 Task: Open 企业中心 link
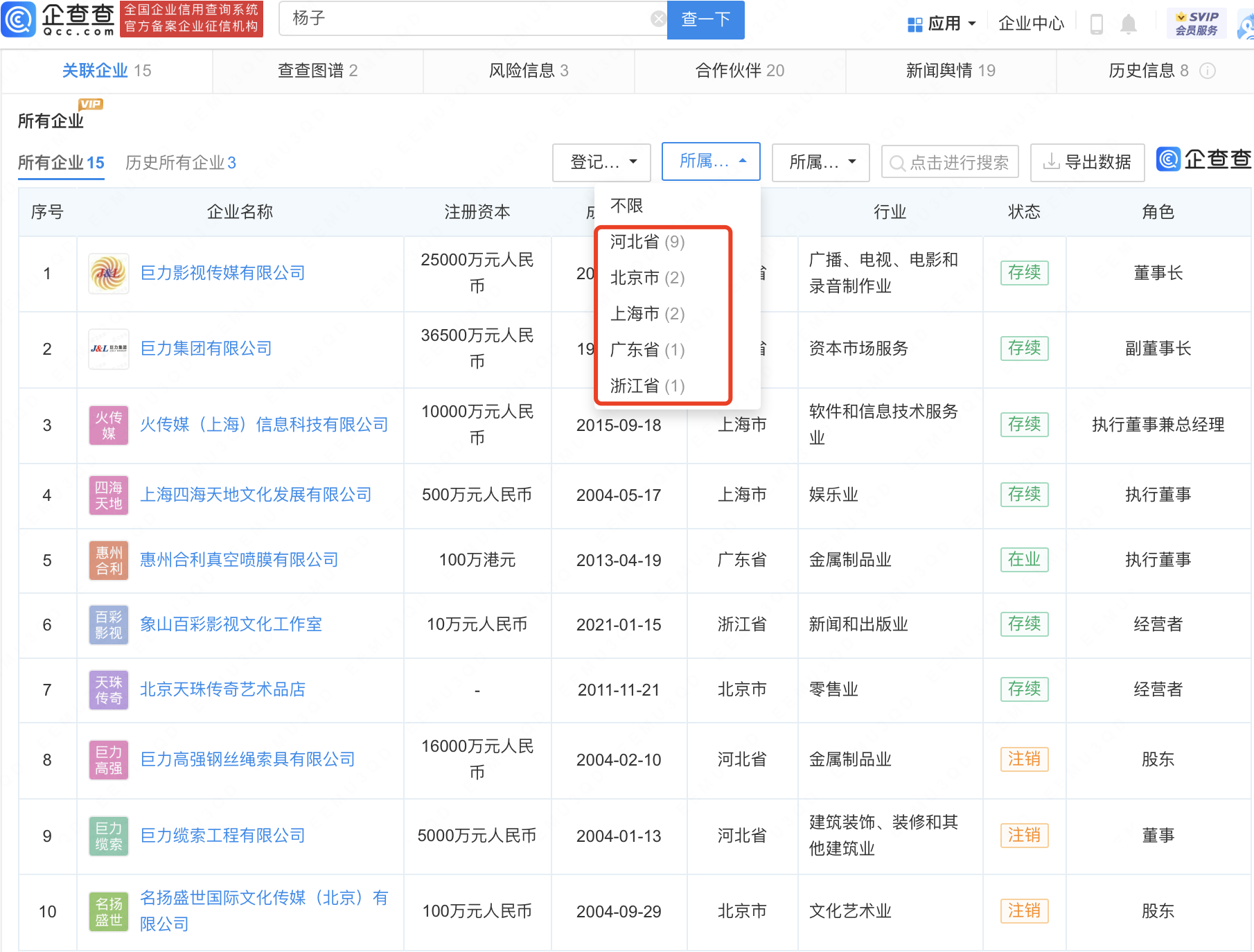pos(1031,24)
